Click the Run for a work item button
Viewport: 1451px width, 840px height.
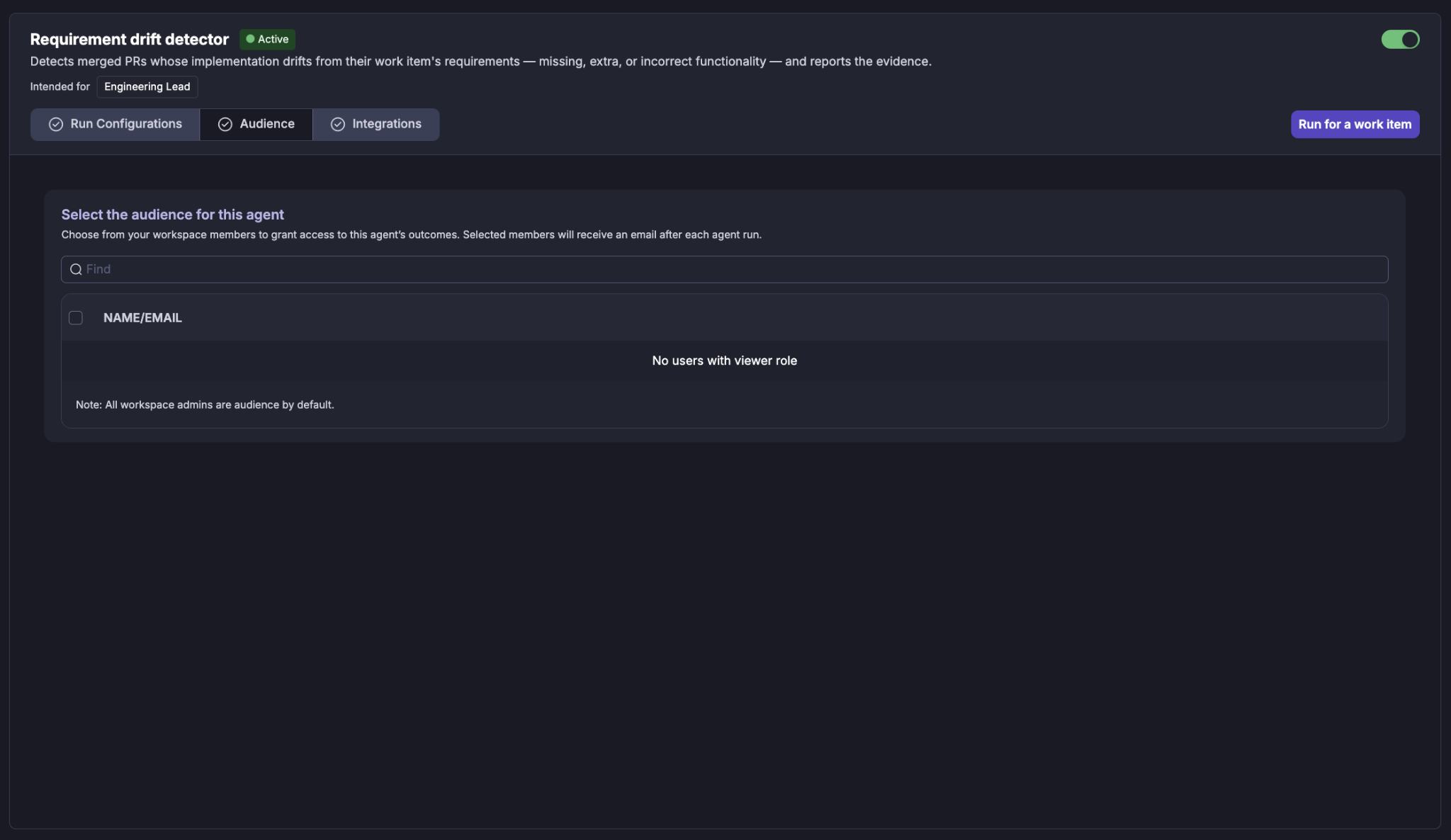pos(1355,125)
